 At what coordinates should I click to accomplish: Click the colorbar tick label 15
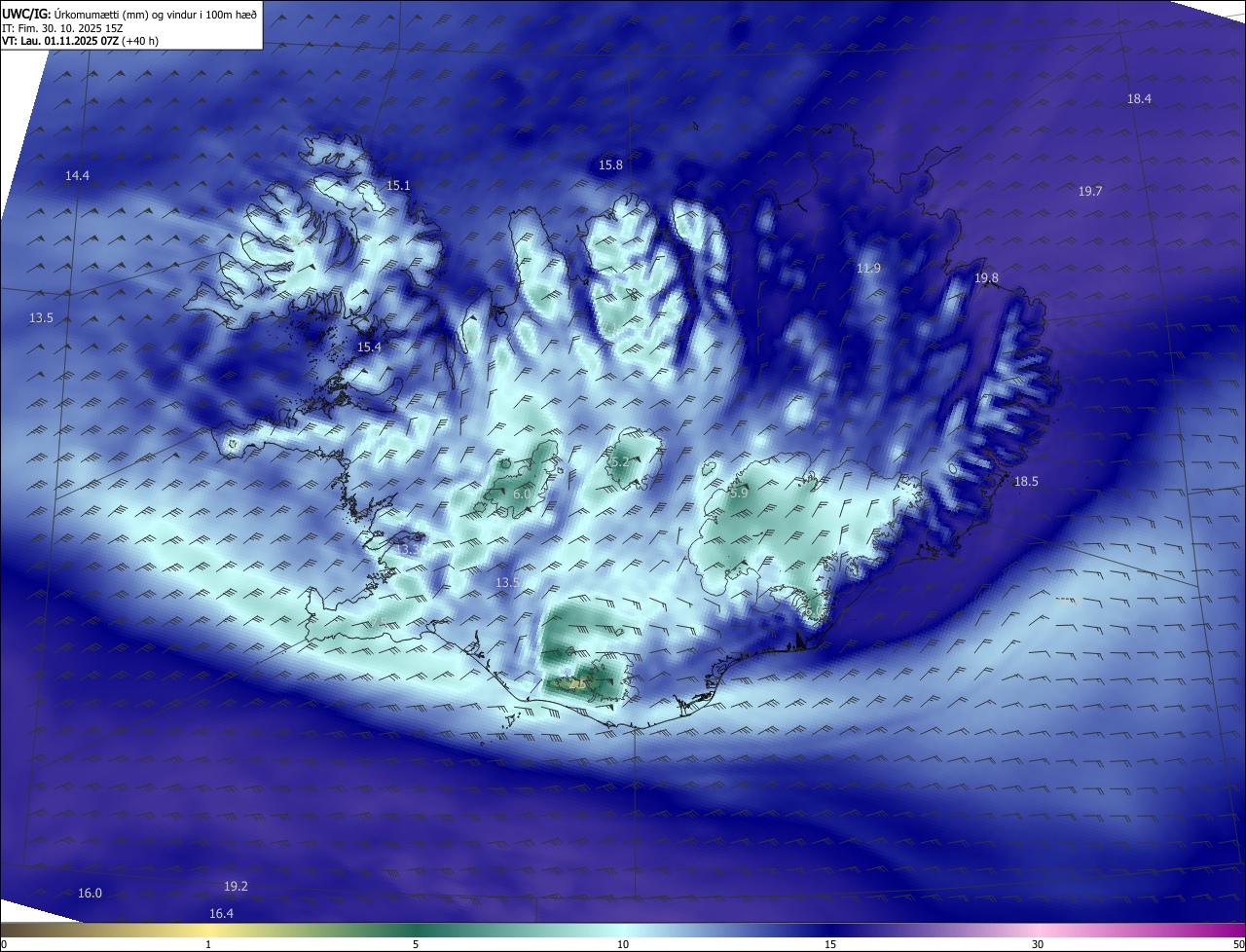830,944
